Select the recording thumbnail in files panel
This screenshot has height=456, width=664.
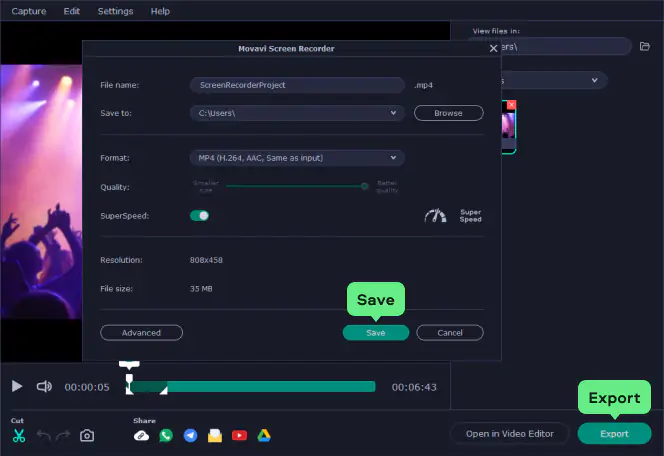(x=509, y=127)
